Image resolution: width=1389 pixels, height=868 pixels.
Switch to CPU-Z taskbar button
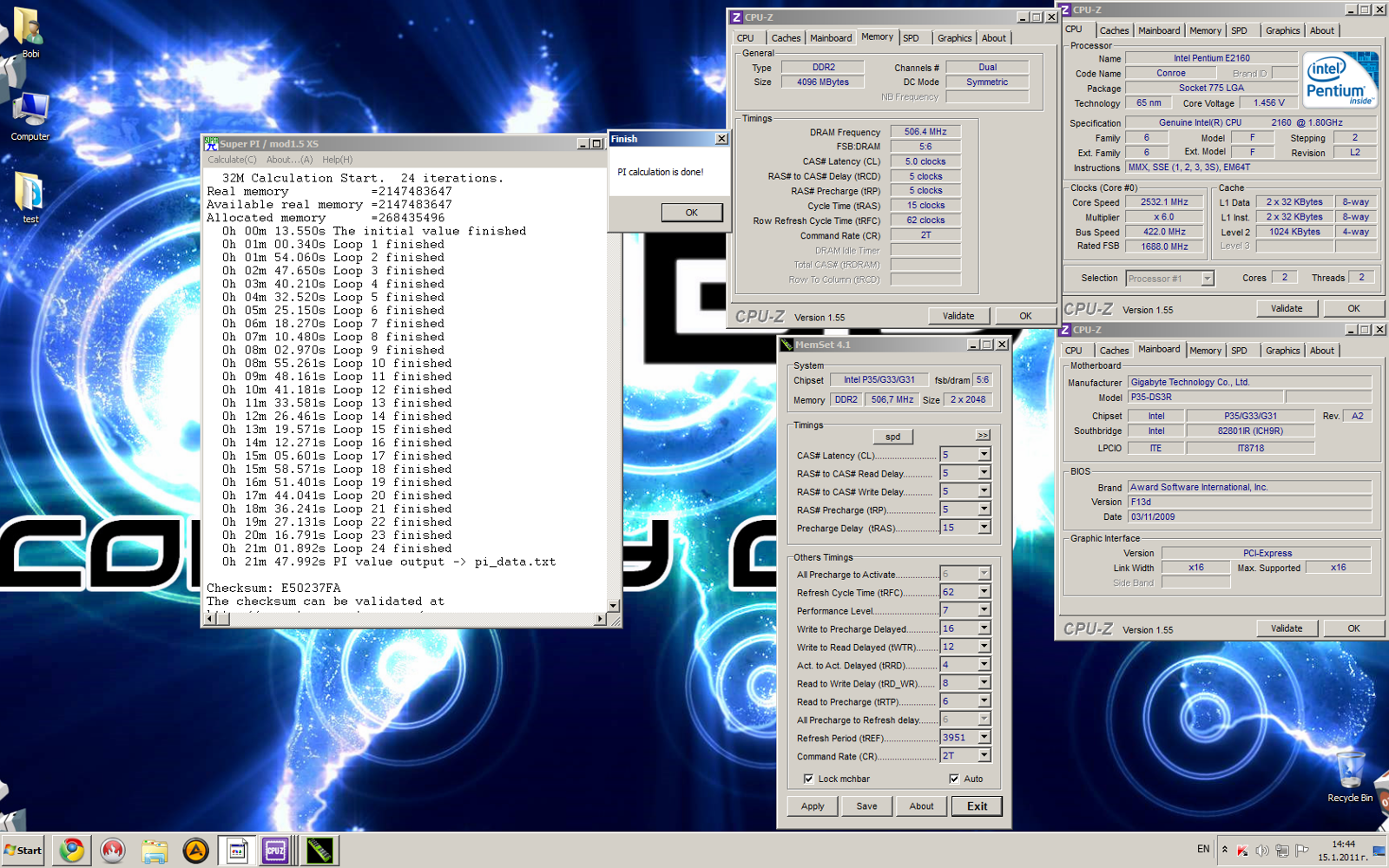(276, 851)
